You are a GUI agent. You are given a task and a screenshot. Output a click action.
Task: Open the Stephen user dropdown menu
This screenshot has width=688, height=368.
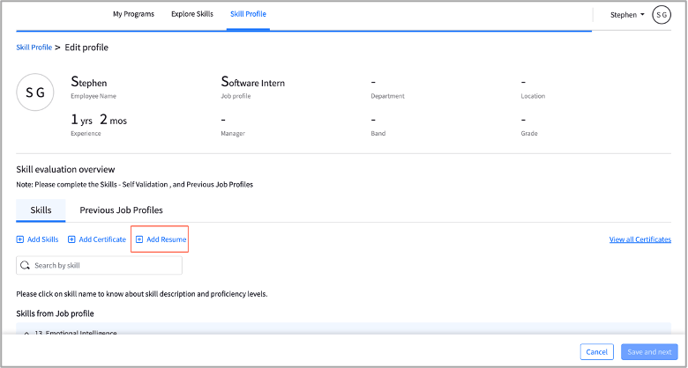[627, 15]
